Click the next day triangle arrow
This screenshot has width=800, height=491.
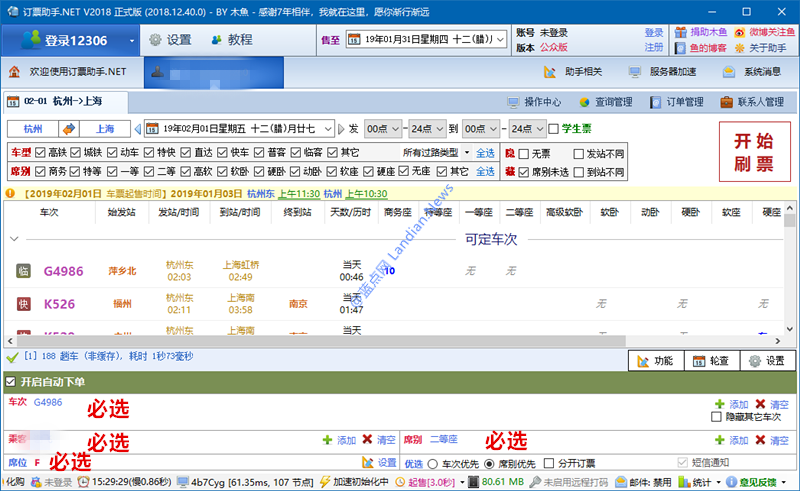pos(341,129)
